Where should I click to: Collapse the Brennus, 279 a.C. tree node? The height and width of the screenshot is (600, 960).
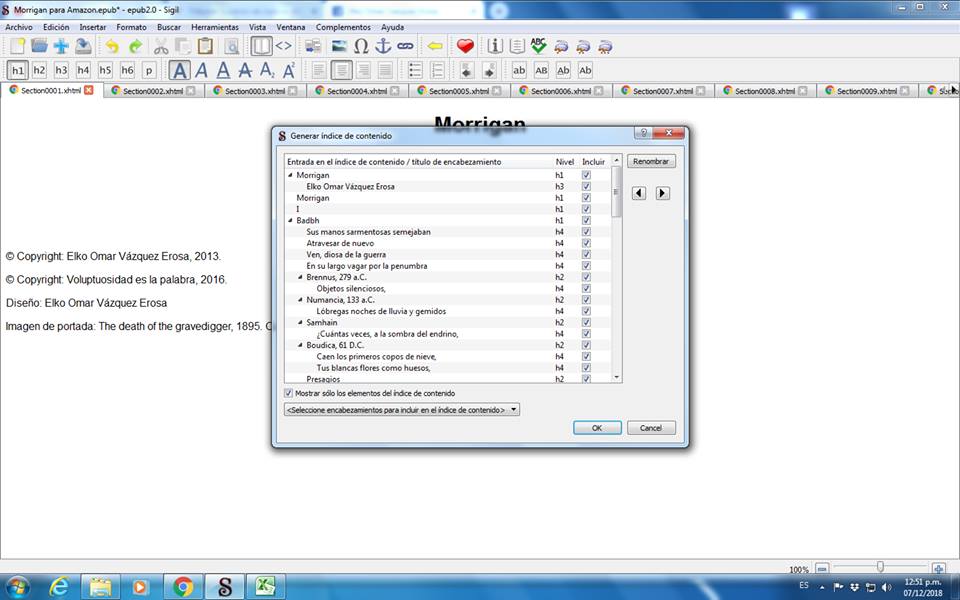300,277
